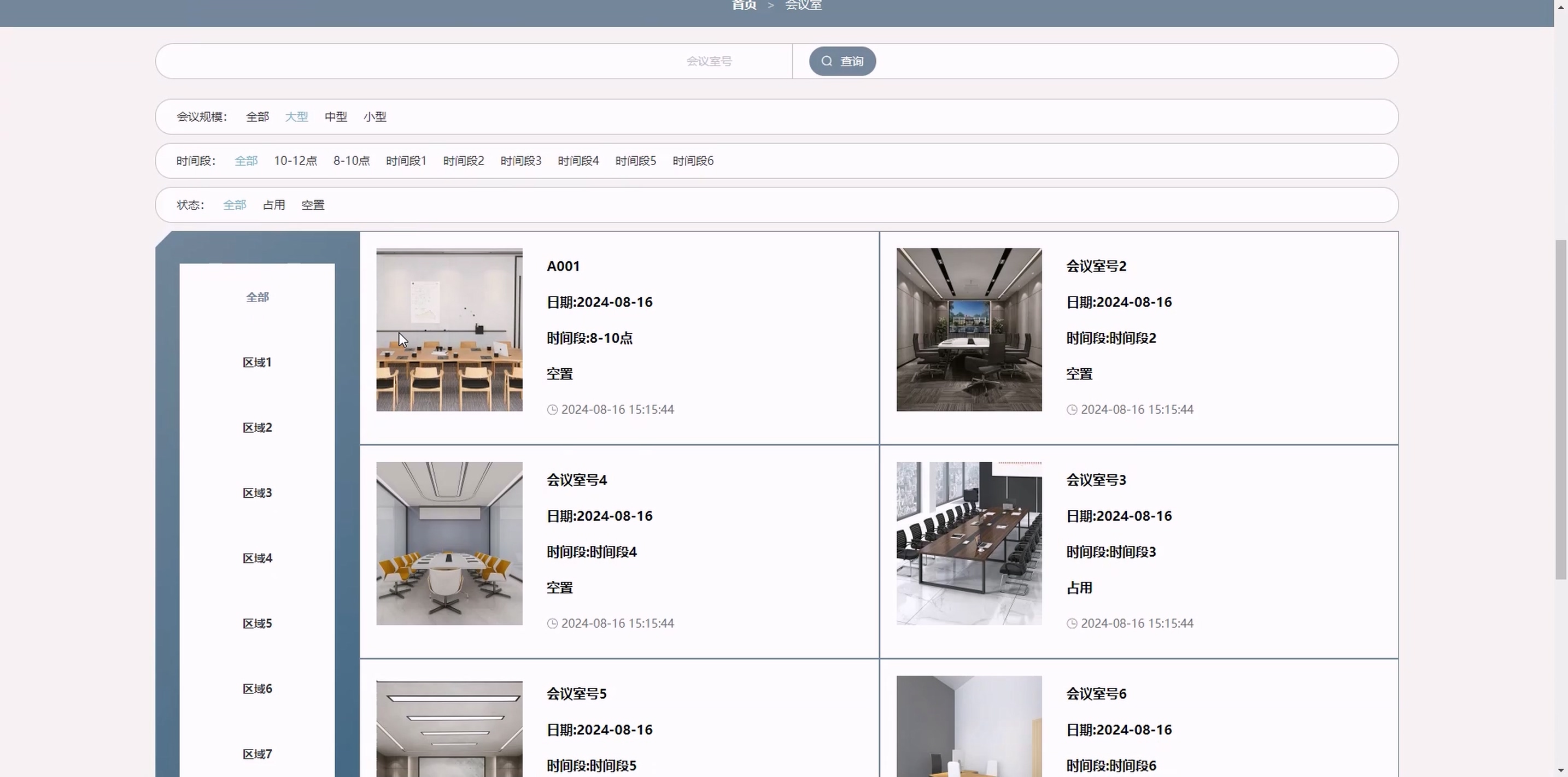1568x777 pixels.
Task: Click the clock icon under 会议室号4
Action: [552, 623]
